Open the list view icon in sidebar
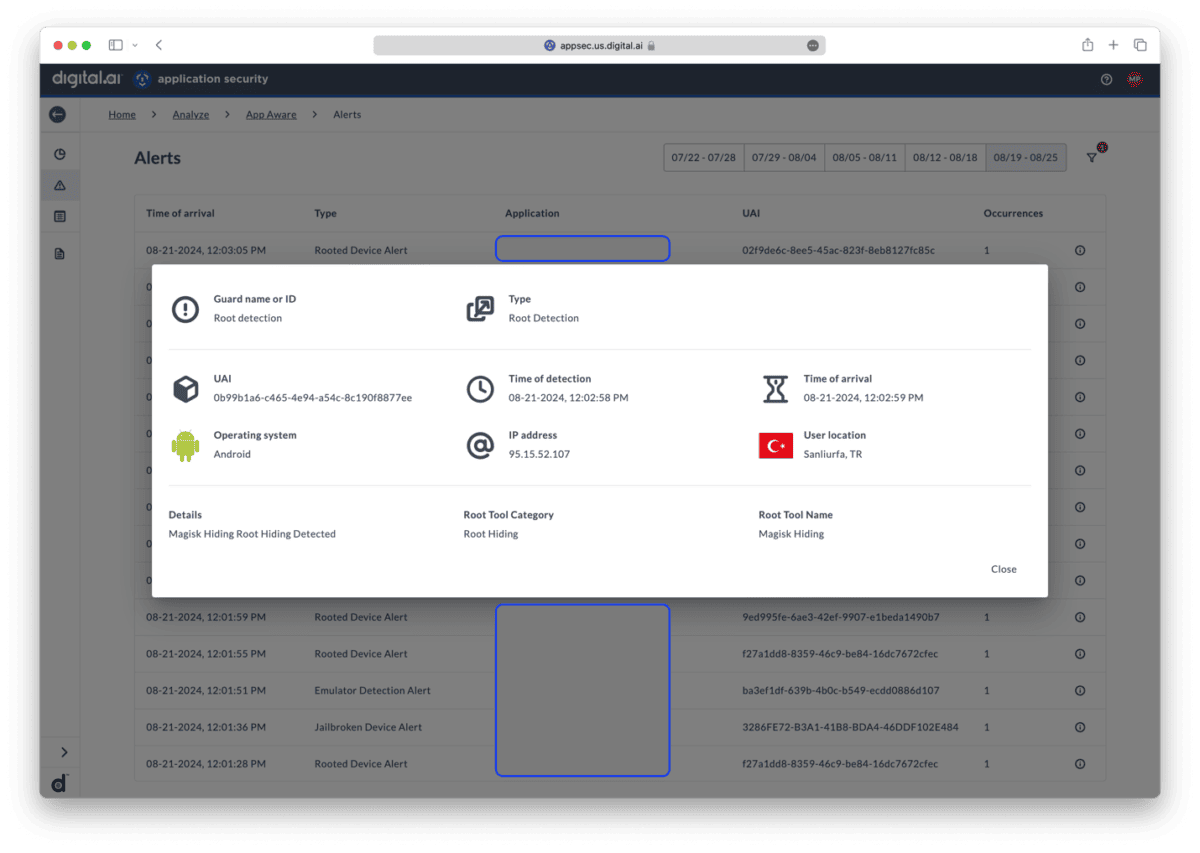 click(60, 215)
